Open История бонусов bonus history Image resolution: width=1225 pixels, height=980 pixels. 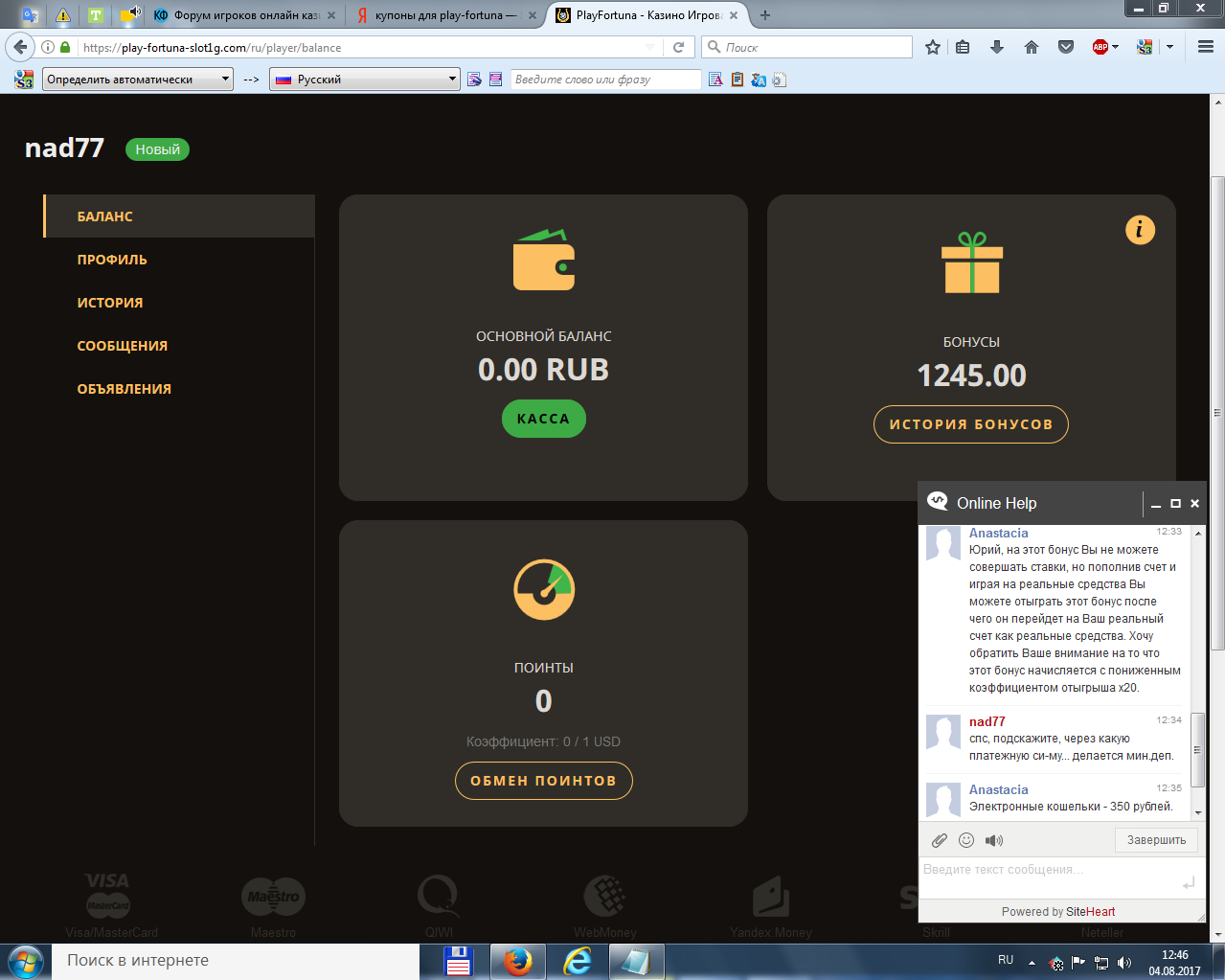970,424
